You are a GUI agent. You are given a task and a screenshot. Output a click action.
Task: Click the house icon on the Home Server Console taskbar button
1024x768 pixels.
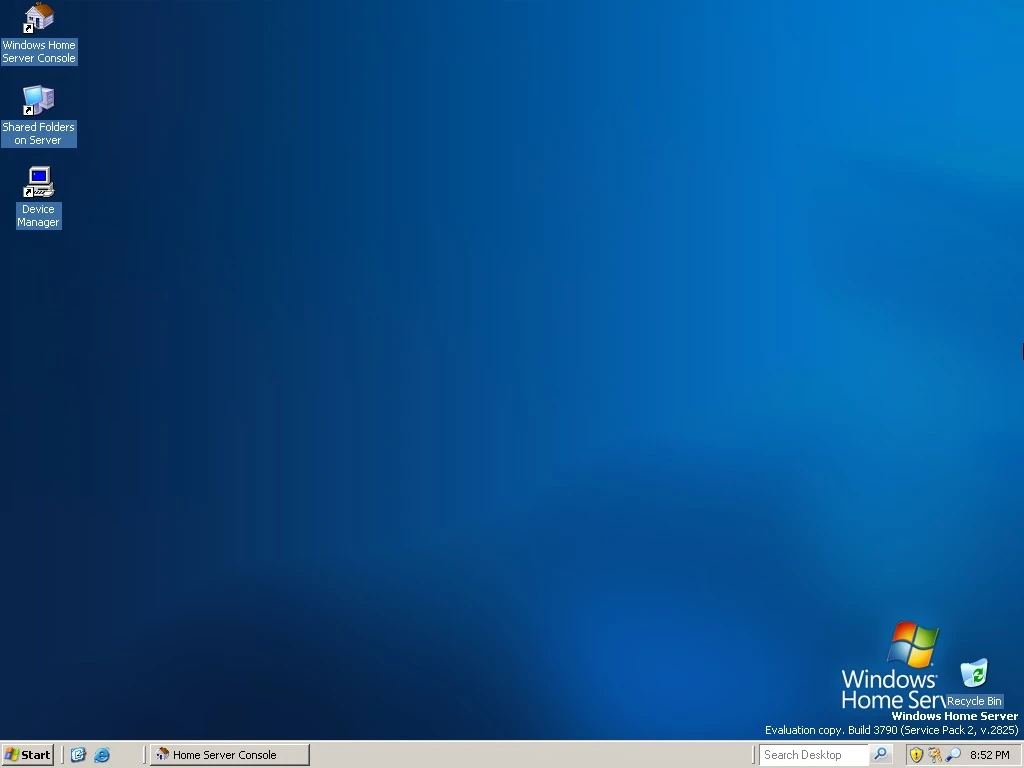tap(161, 755)
